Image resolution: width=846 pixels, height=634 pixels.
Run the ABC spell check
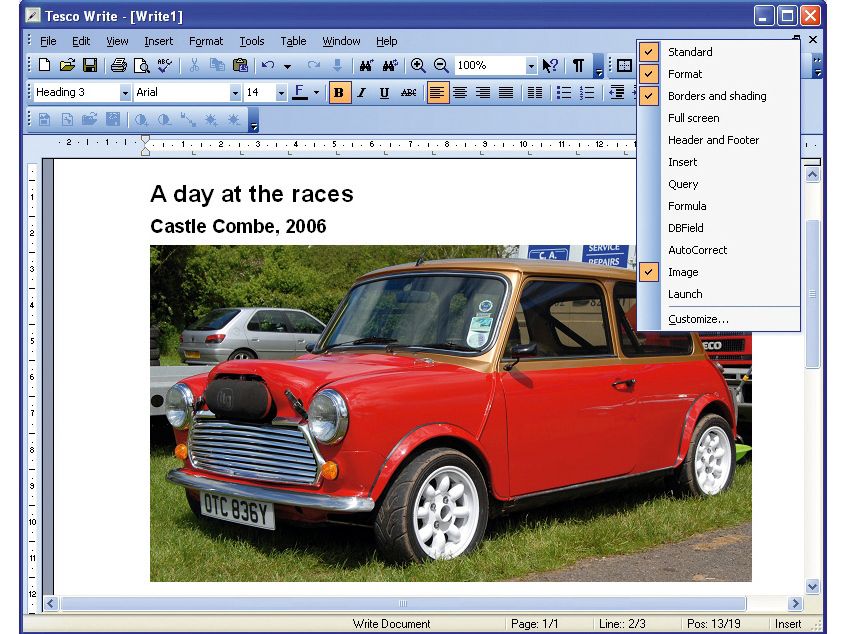(165, 65)
